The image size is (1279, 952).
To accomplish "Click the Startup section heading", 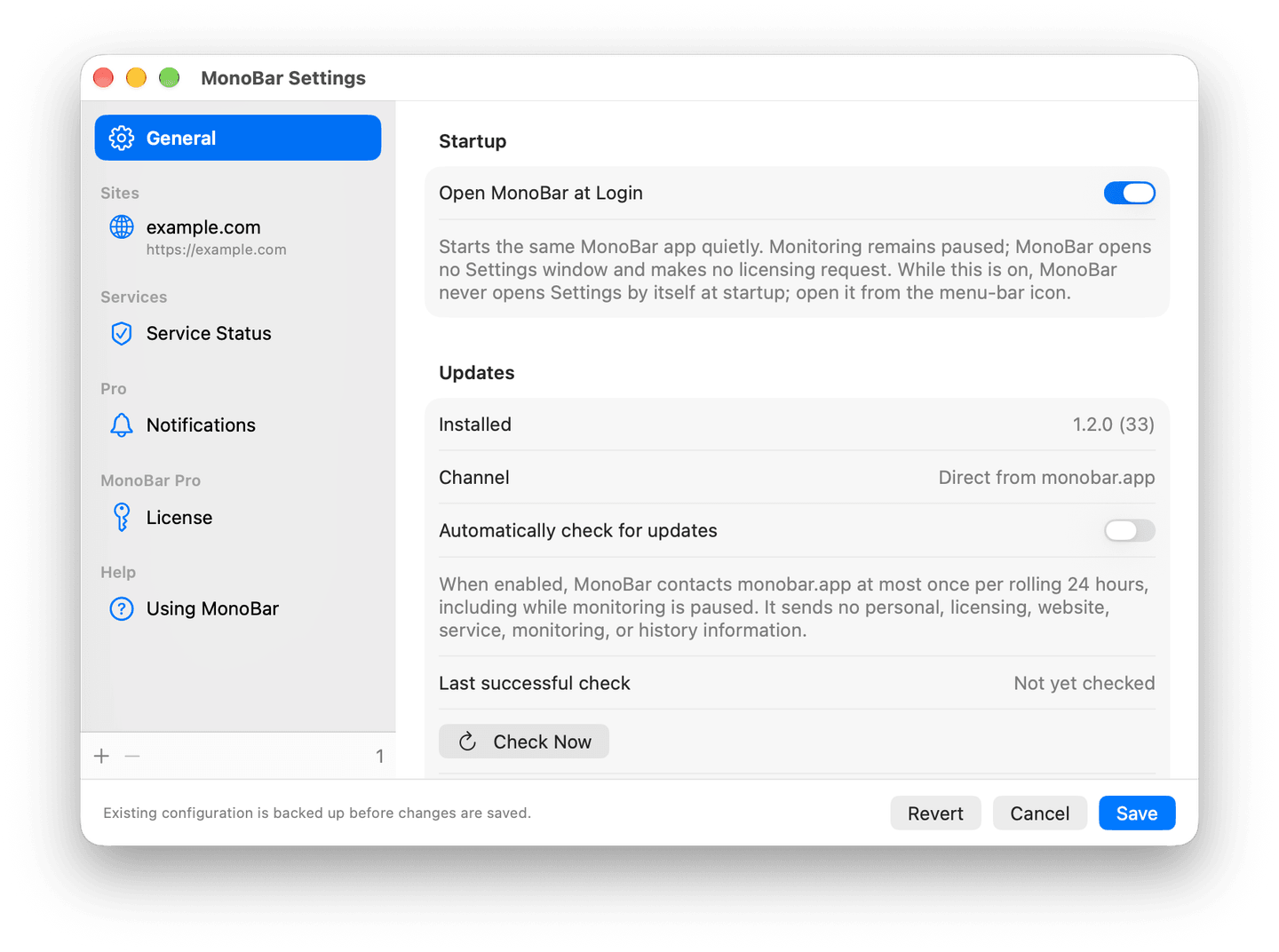I will tap(473, 141).
